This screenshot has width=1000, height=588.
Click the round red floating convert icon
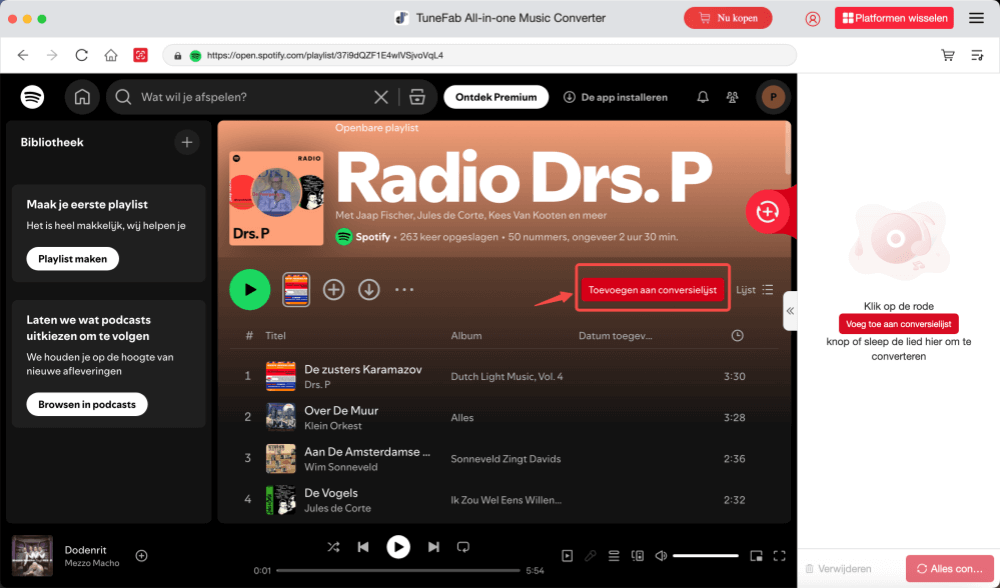[767, 211]
